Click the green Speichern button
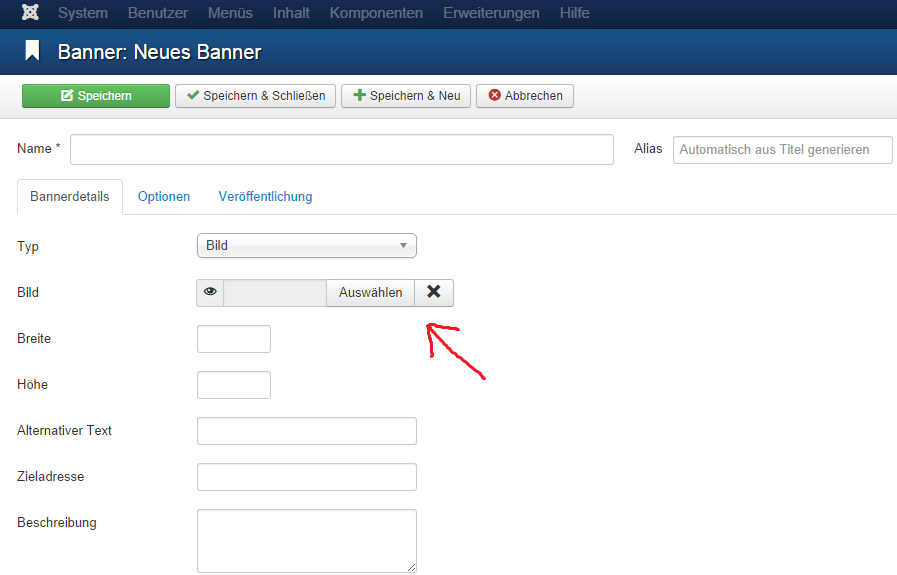Viewport: 897px width, 575px height. [x=96, y=96]
